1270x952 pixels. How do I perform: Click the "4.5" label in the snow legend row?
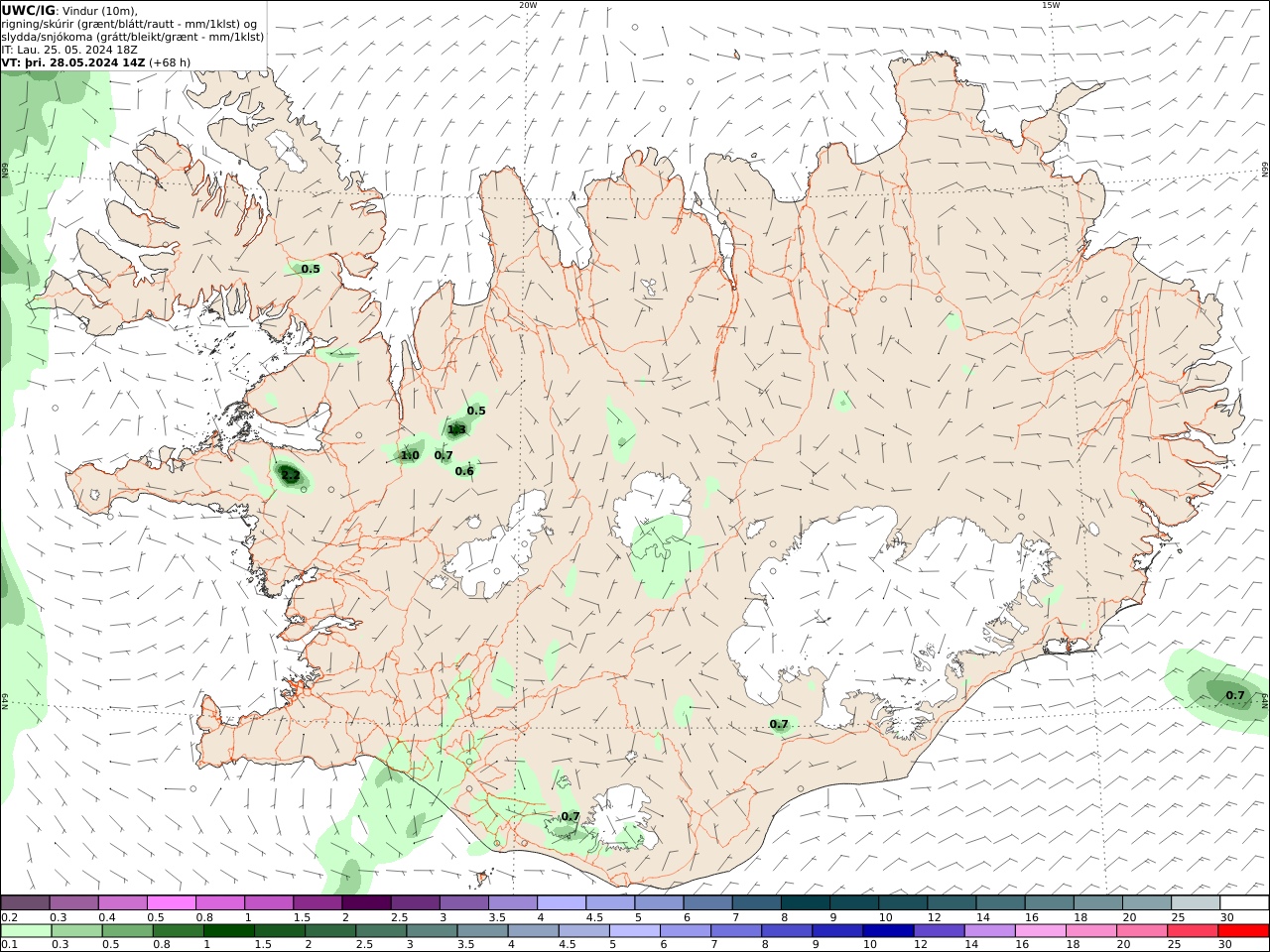tap(595, 917)
